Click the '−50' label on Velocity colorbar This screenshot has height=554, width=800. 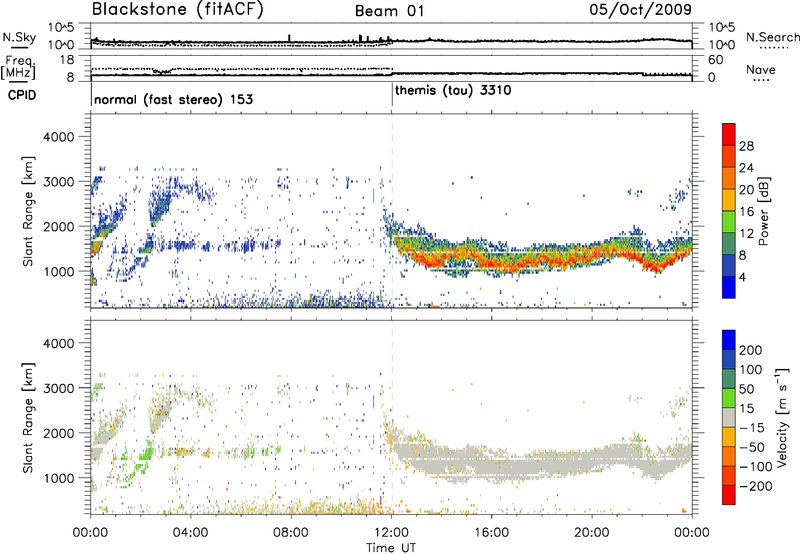pos(752,447)
